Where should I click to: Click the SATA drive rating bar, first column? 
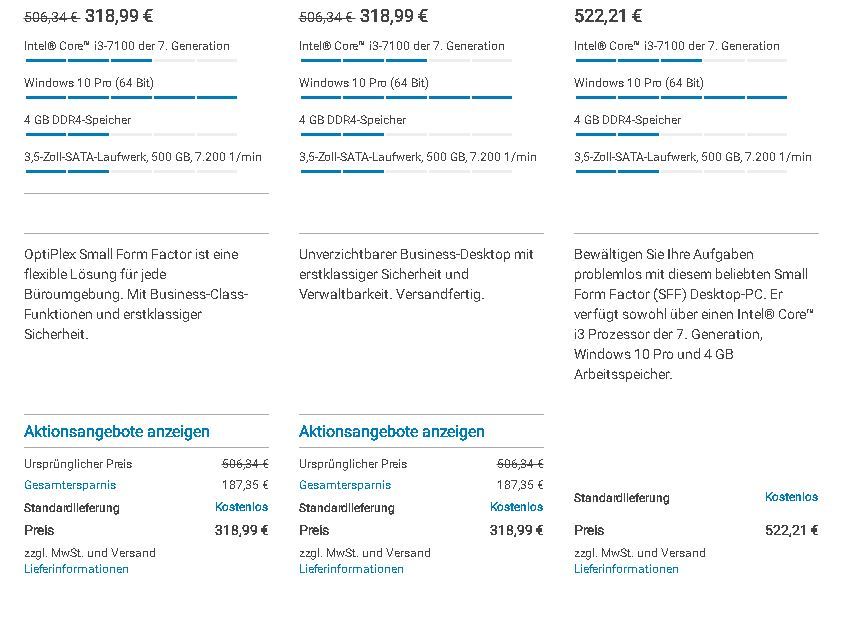[x=131, y=172]
